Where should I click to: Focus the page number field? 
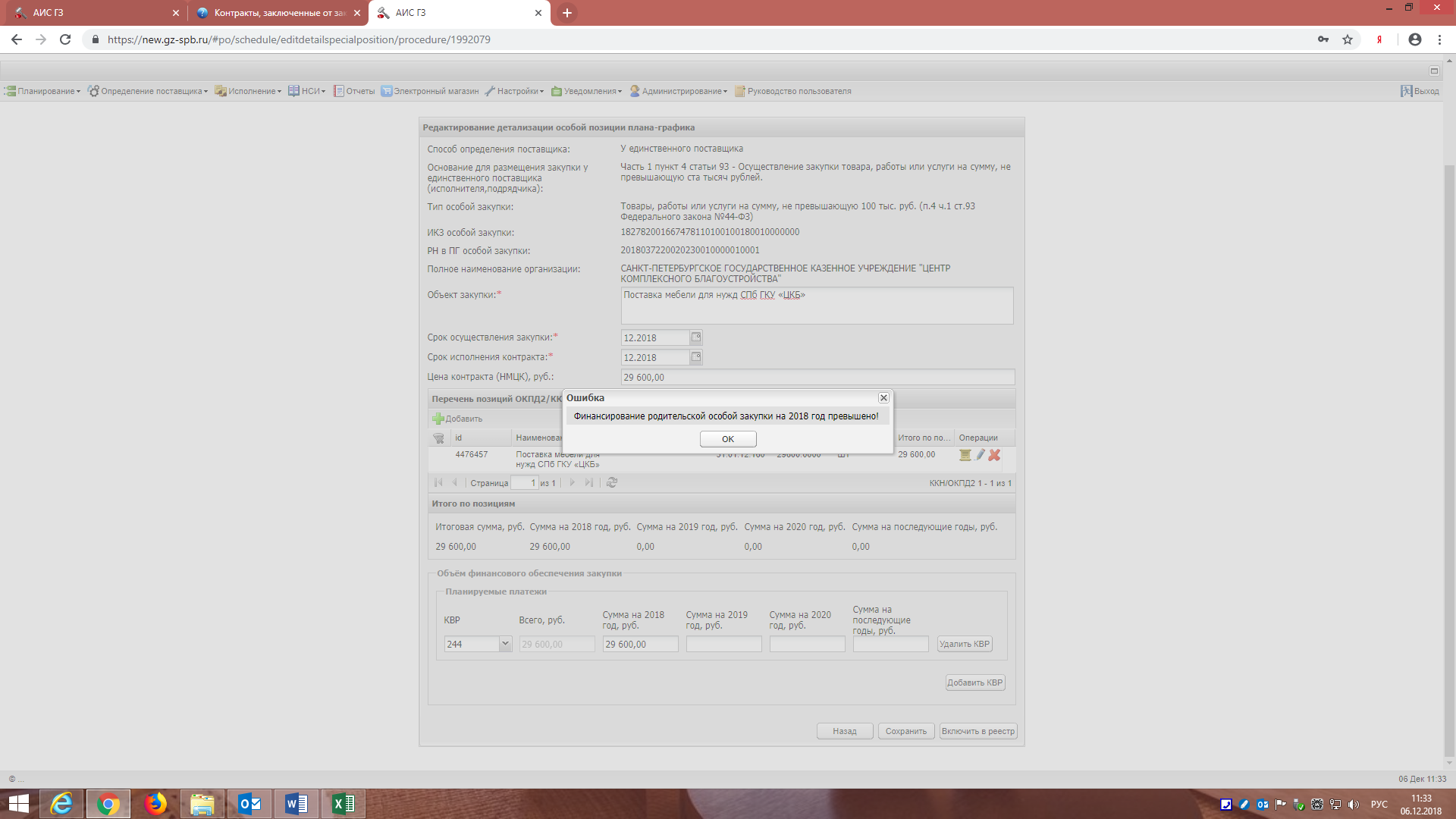pos(524,482)
